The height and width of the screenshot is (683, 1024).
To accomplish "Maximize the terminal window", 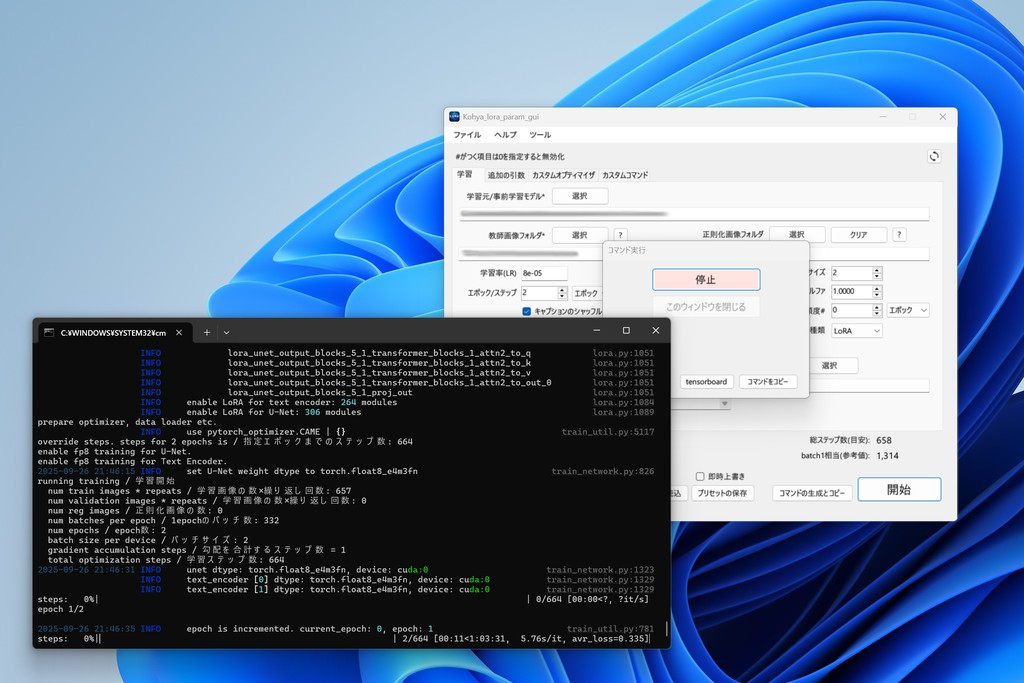I will pos(626,330).
